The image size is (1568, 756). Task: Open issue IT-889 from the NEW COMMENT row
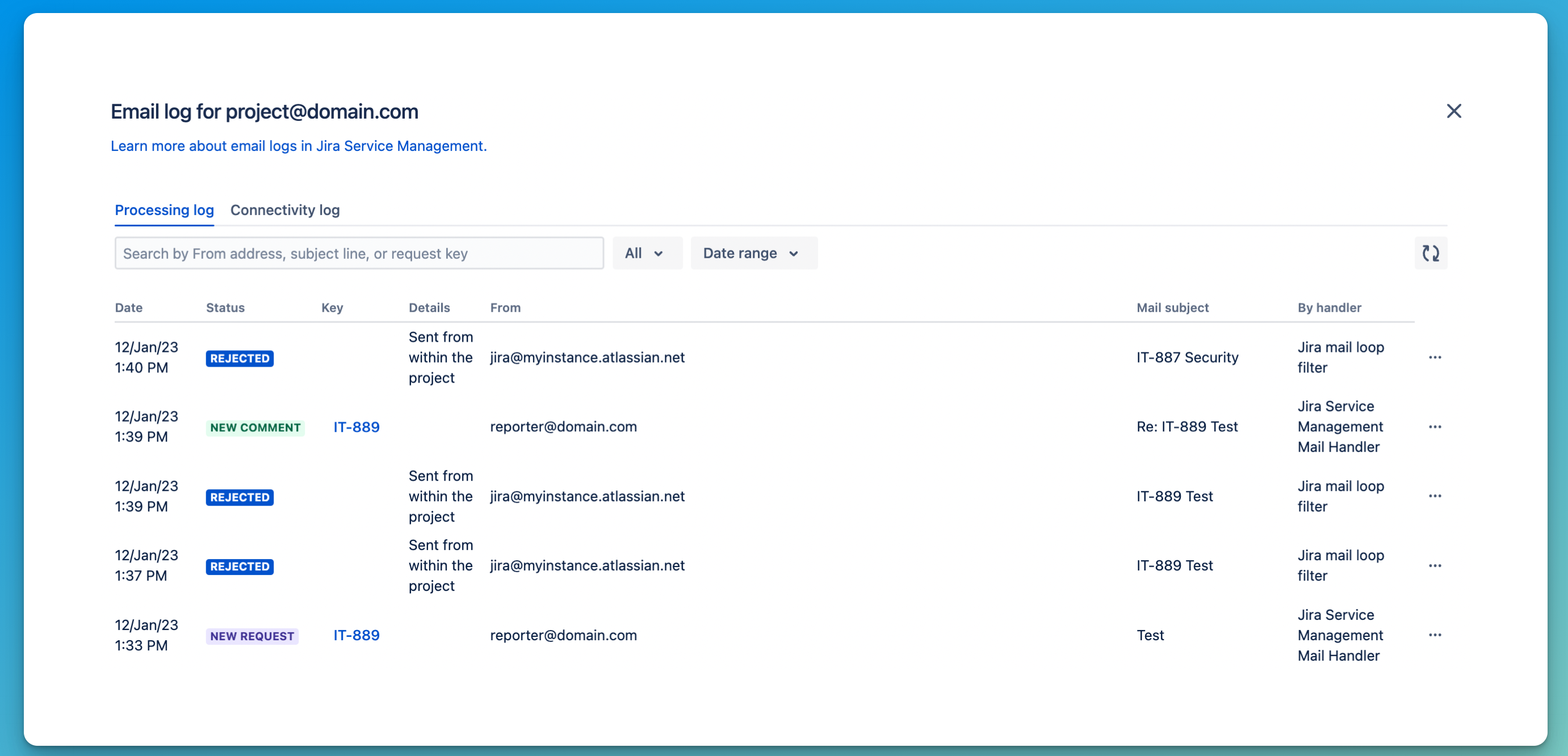click(356, 427)
